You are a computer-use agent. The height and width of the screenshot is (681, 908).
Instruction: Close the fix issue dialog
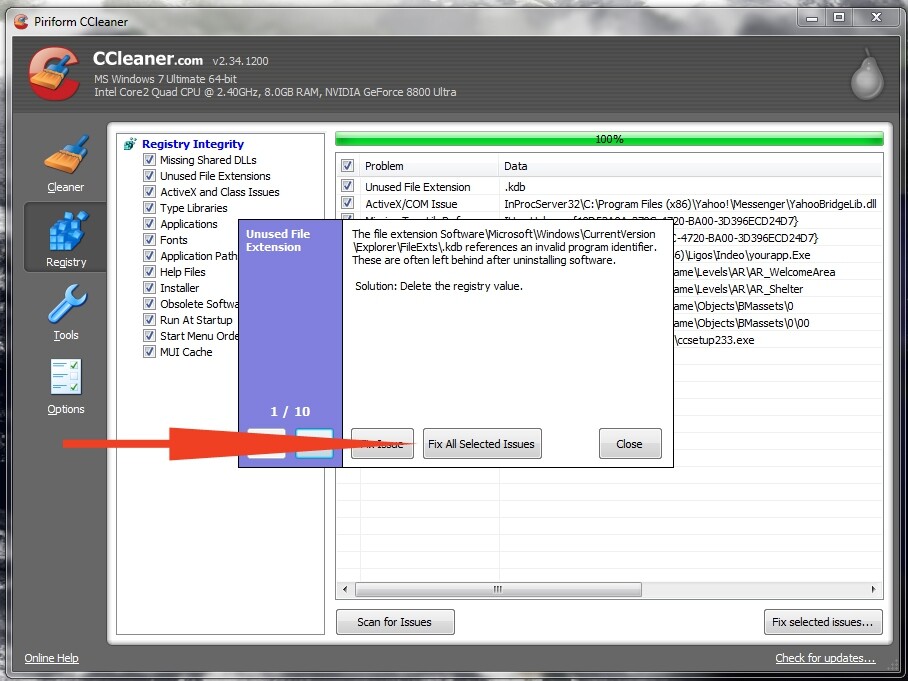[x=630, y=444]
